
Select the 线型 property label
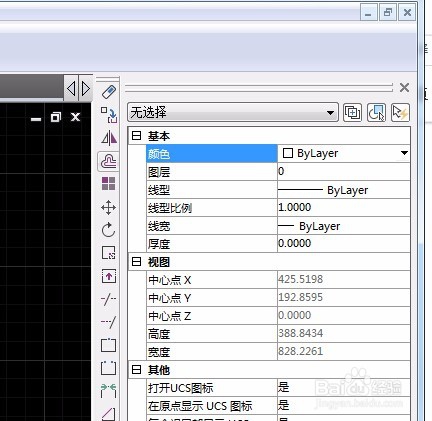point(159,190)
